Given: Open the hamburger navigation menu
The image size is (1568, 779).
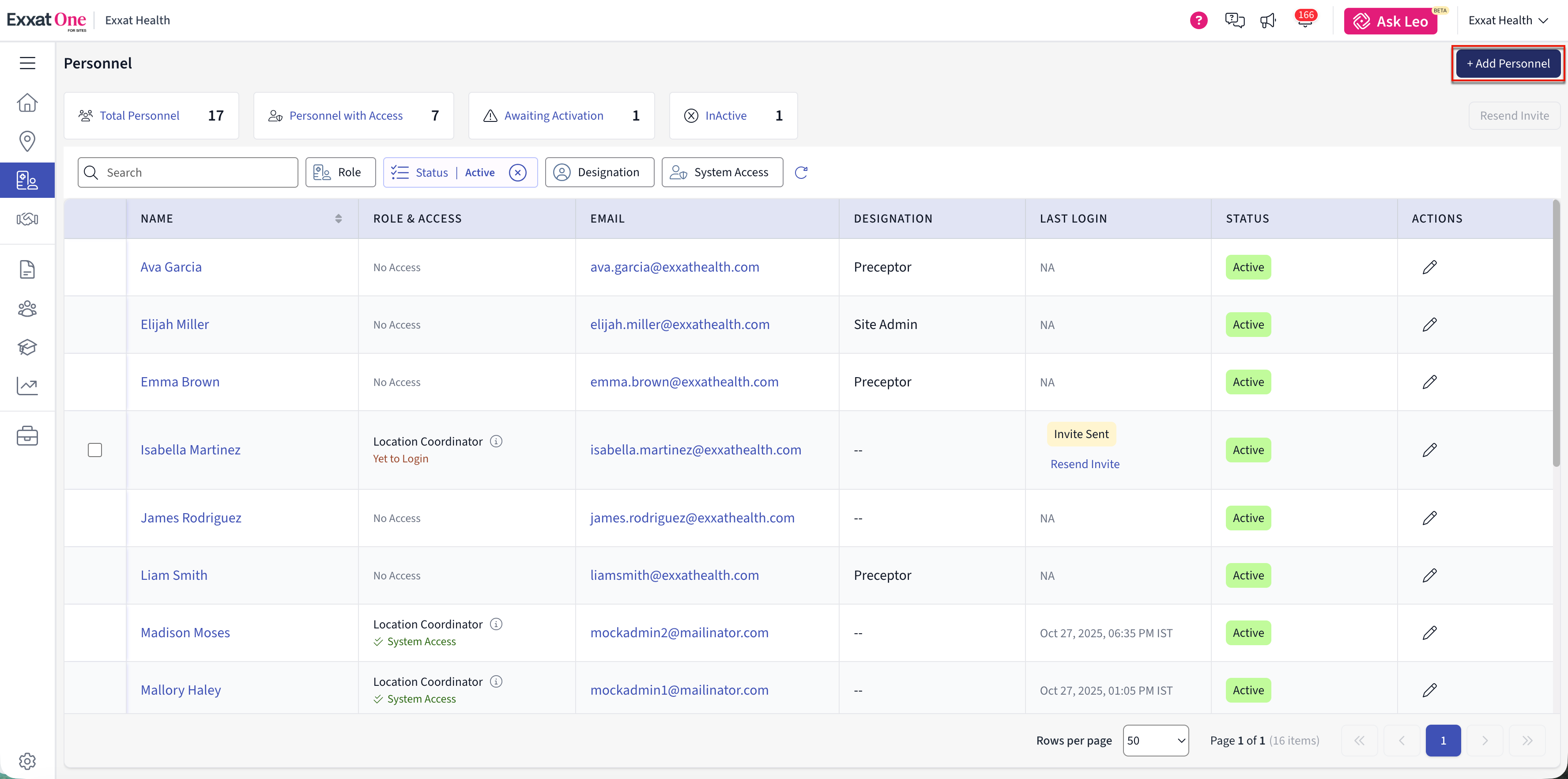Looking at the screenshot, I should (27, 63).
